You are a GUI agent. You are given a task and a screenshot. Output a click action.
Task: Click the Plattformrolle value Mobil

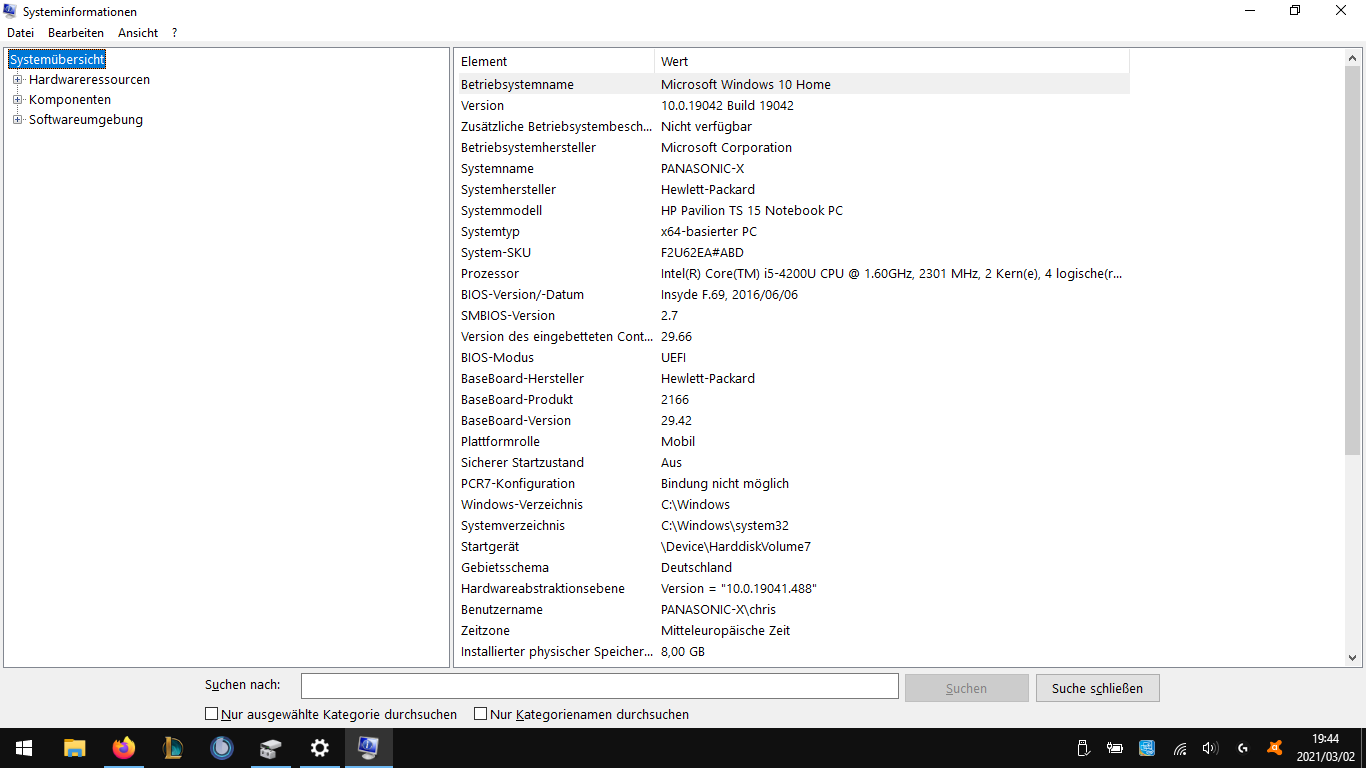tap(678, 442)
